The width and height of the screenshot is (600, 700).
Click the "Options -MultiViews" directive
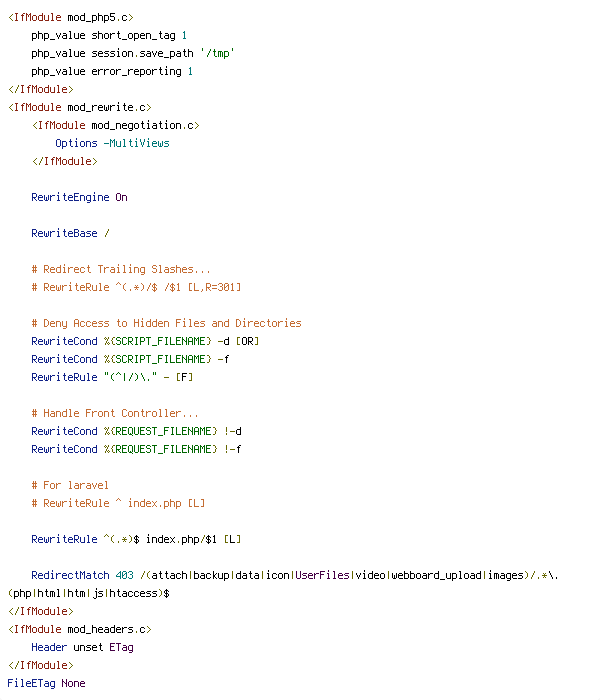(112, 143)
